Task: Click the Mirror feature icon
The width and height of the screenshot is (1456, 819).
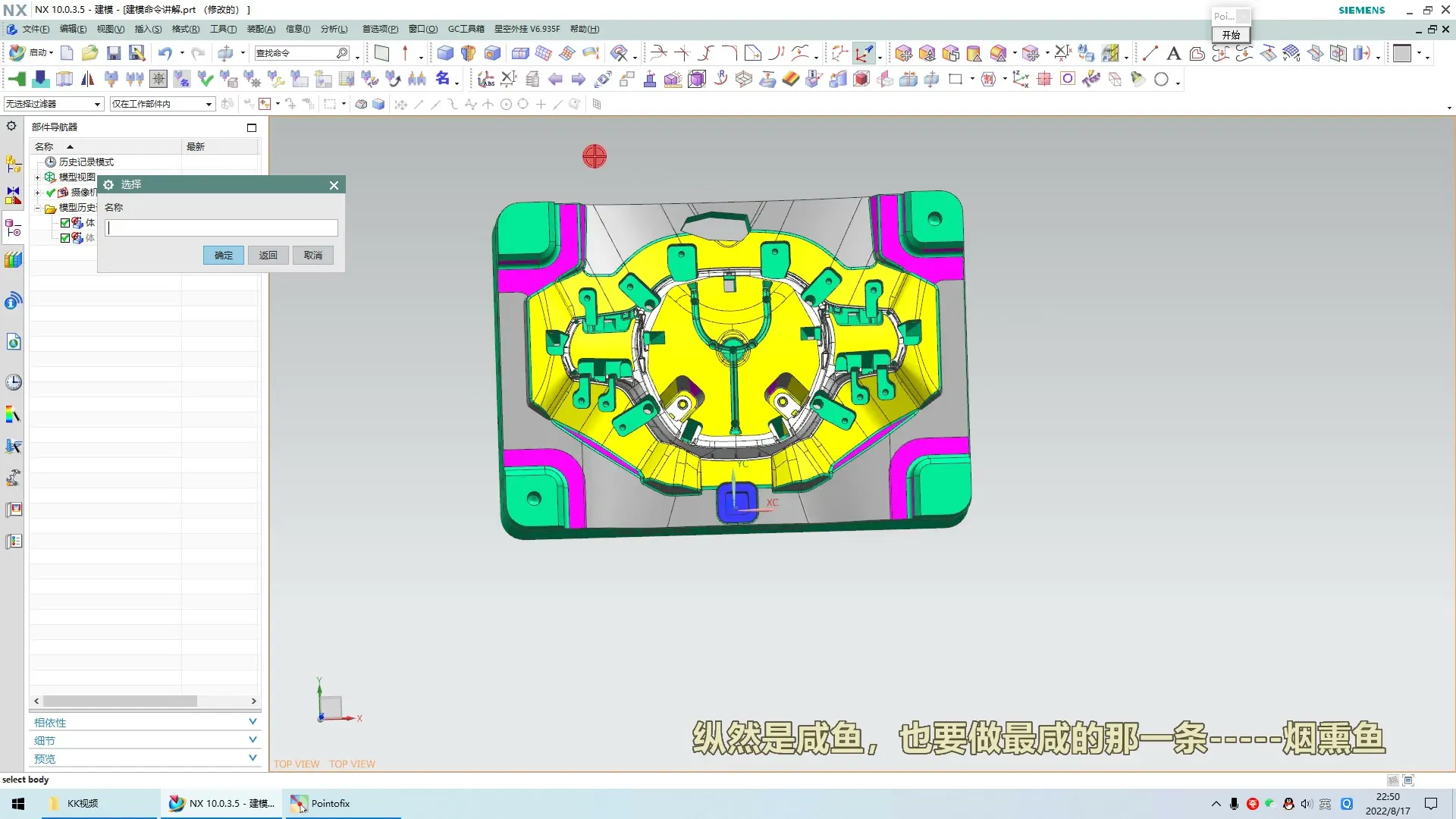Action: pos(87,79)
